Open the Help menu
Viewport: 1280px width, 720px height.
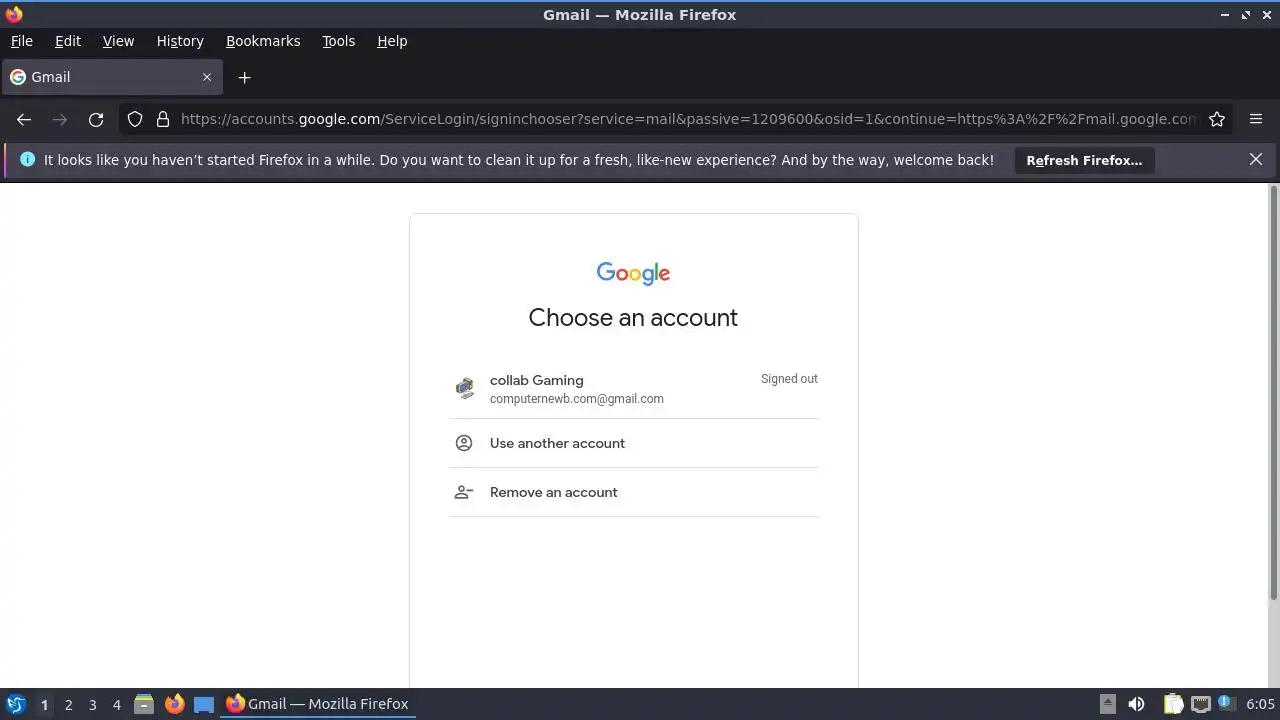(x=392, y=41)
